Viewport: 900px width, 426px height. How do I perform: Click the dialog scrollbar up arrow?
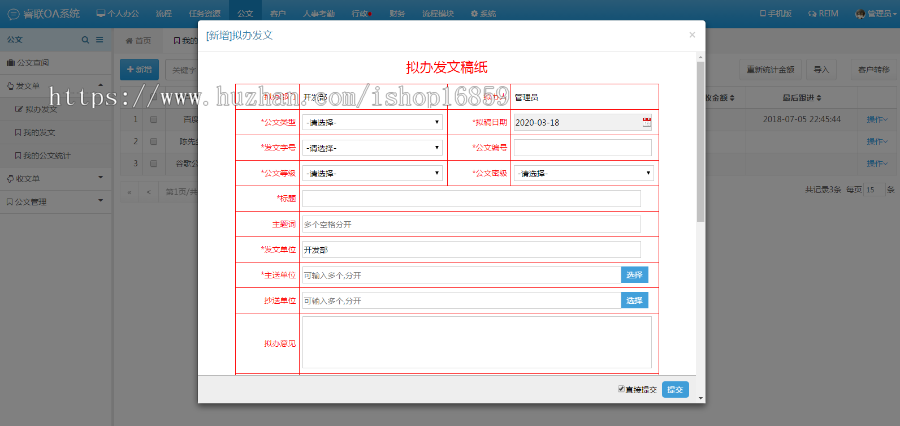coord(700,56)
